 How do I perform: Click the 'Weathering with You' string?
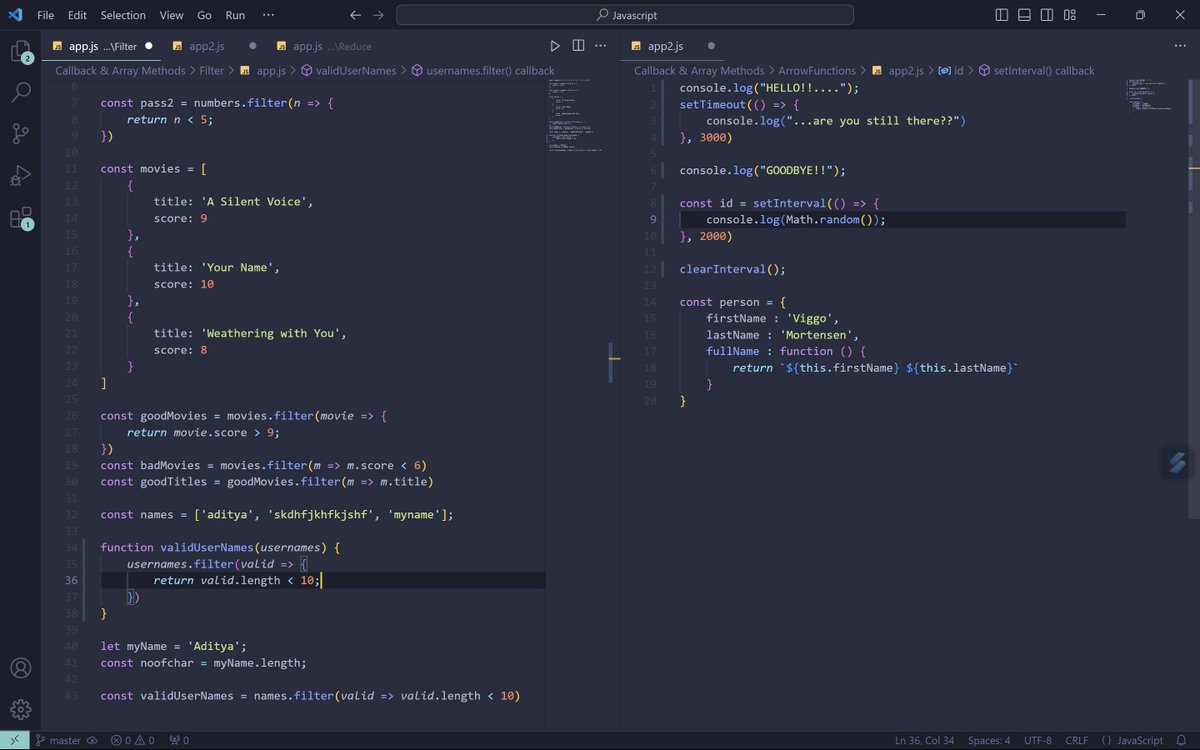click(272, 333)
